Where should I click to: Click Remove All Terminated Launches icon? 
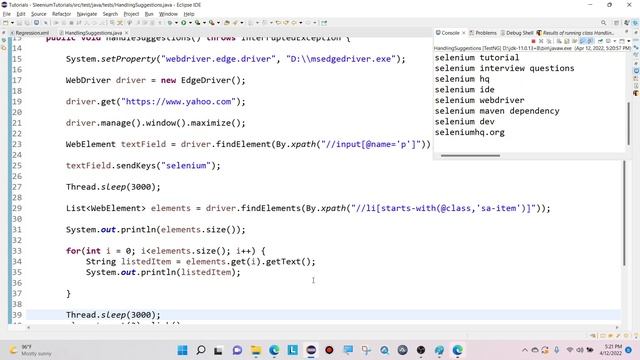pyautogui.click(x=549, y=41)
